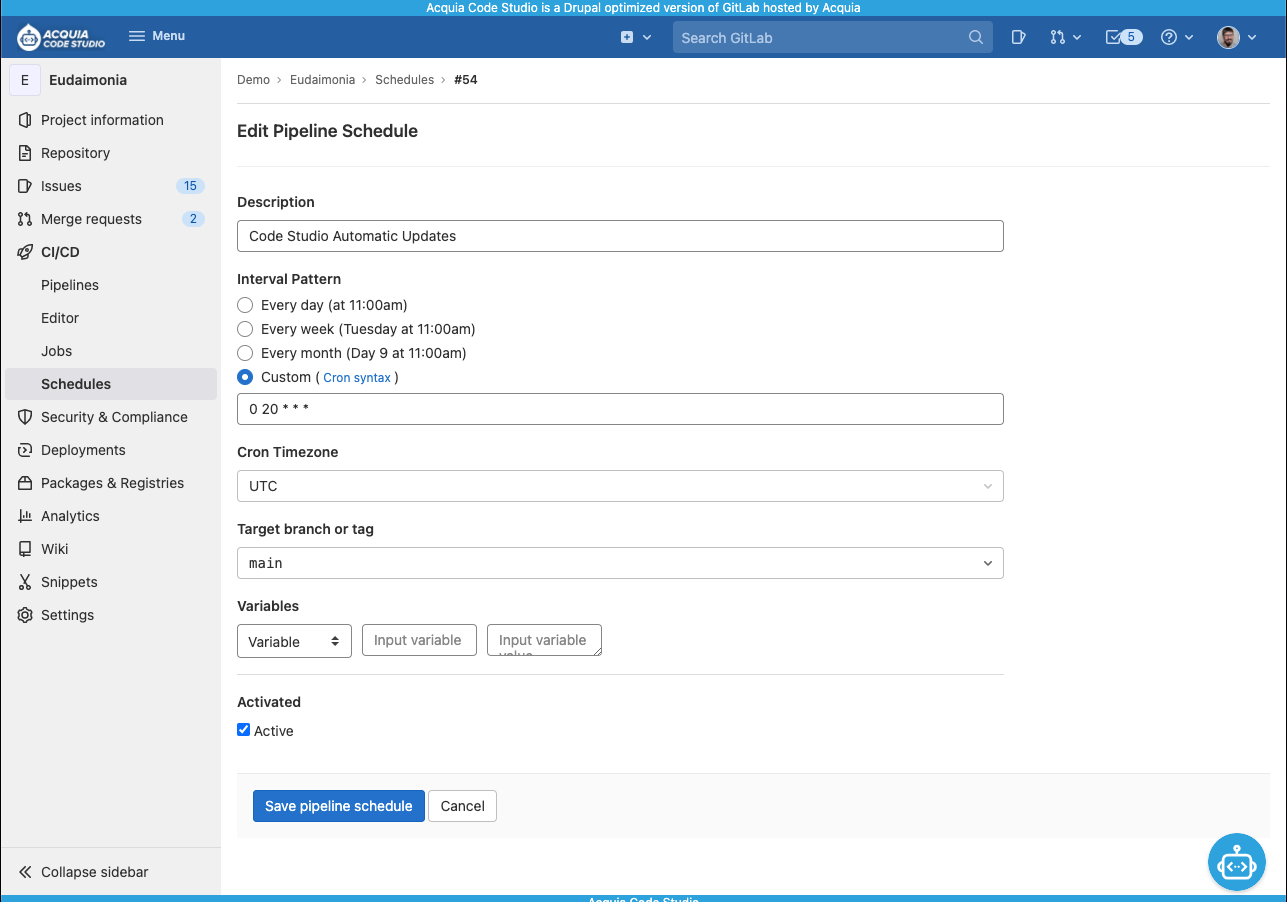1287x902 pixels.
Task: Click the CI/CD rocket icon
Action: tap(25, 252)
